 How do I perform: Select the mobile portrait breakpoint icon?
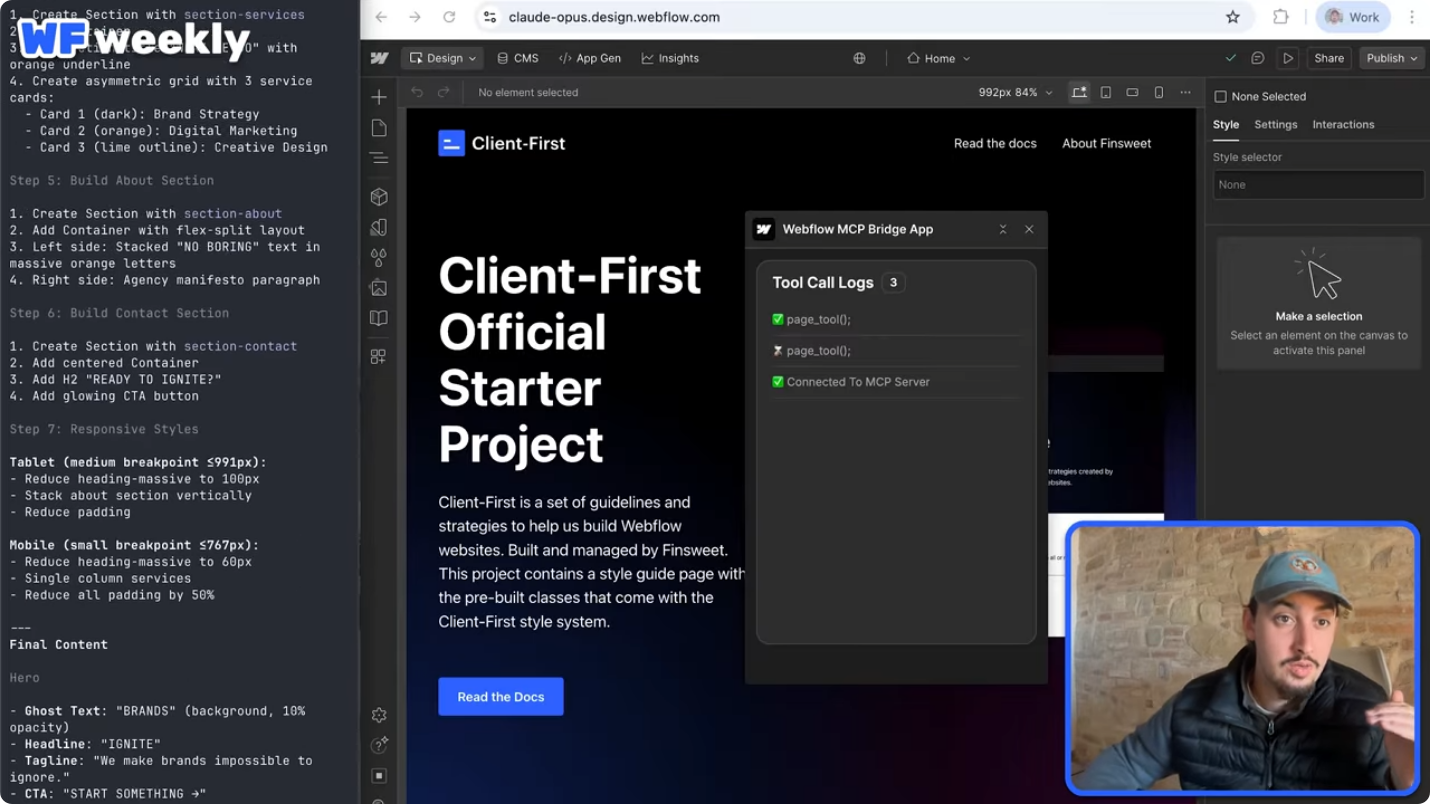pyautogui.click(x=1159, y=92)
